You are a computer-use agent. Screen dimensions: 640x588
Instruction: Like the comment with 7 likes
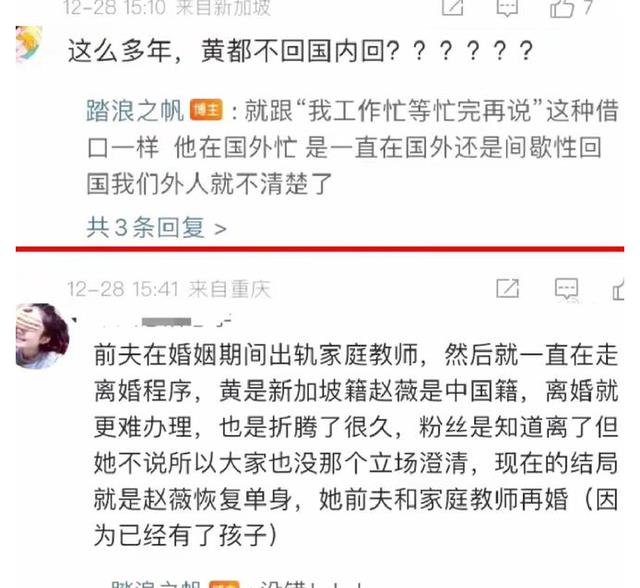coord(571,7)
